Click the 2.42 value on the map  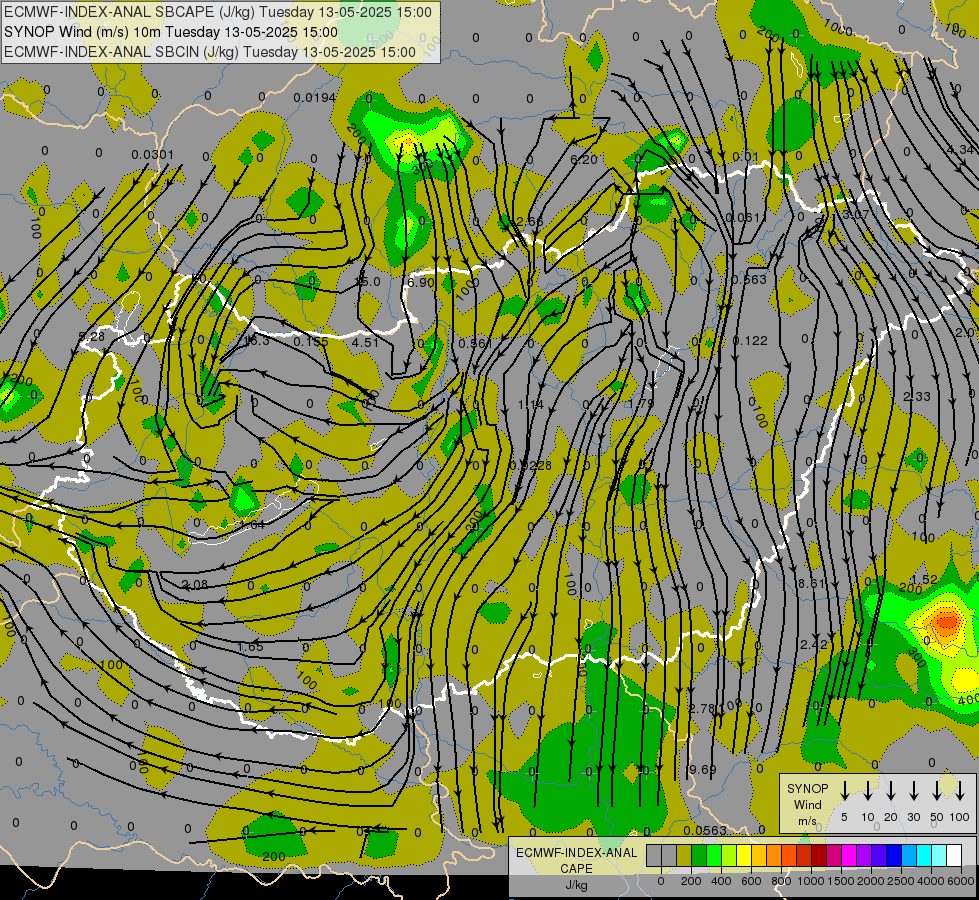[814, 644]
